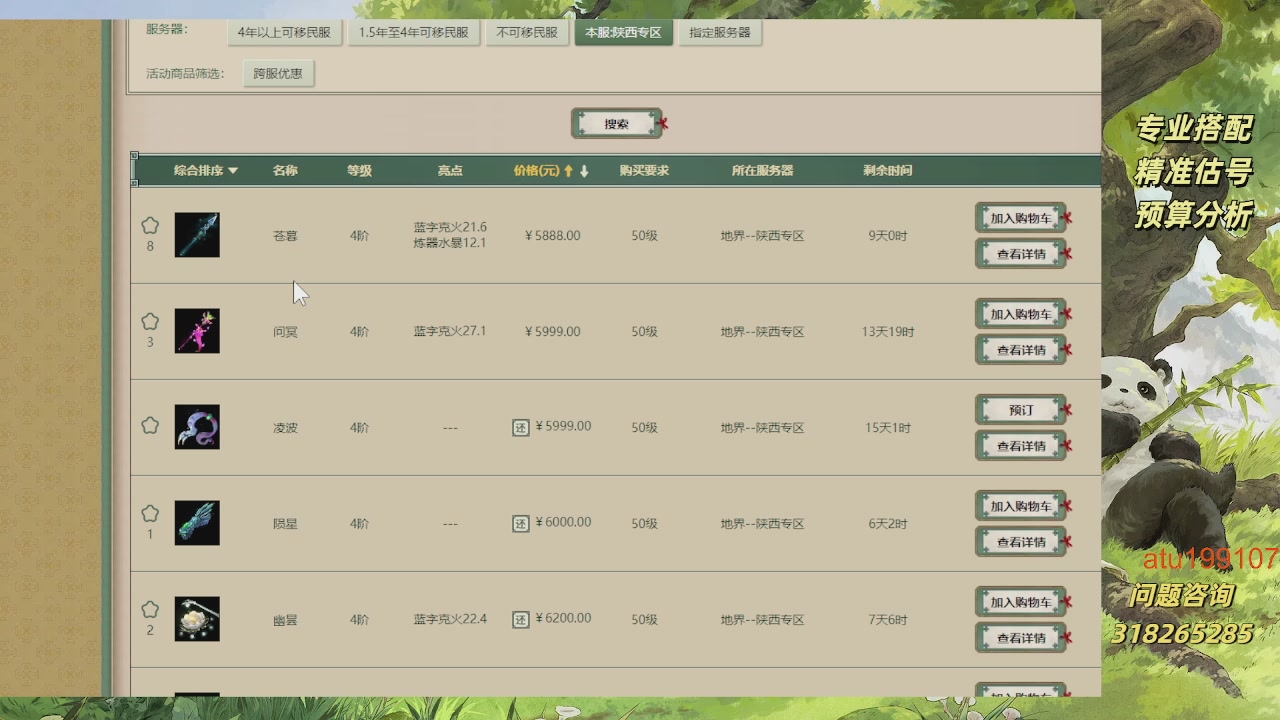Click the 亮点 column header

coord(450,171)
